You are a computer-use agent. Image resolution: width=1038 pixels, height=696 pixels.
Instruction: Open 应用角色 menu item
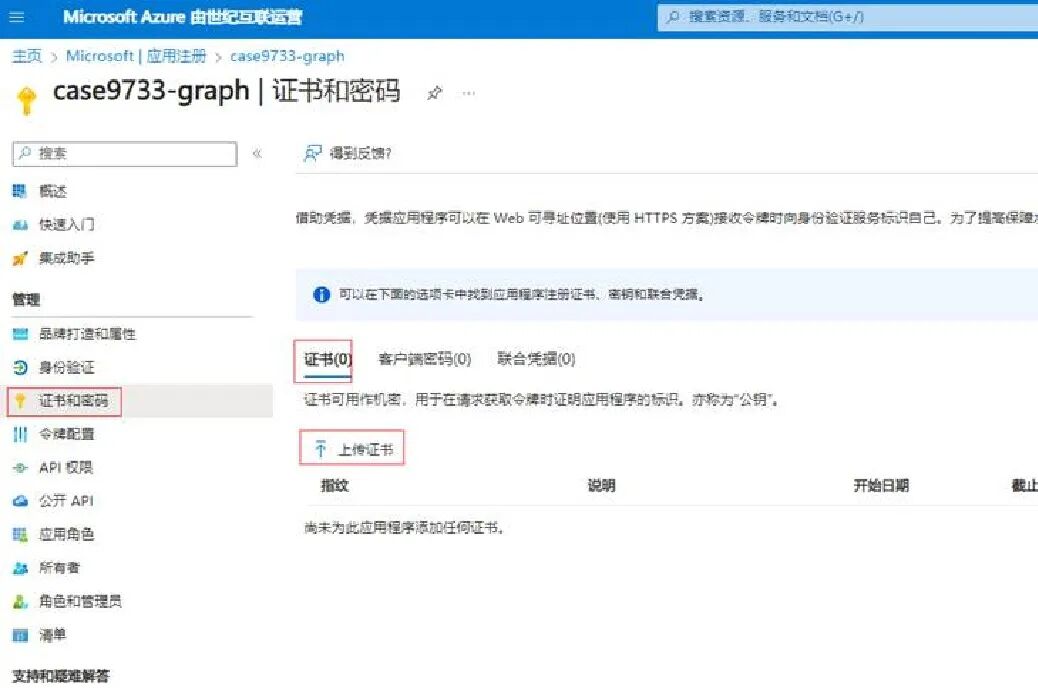pos(66,534)
